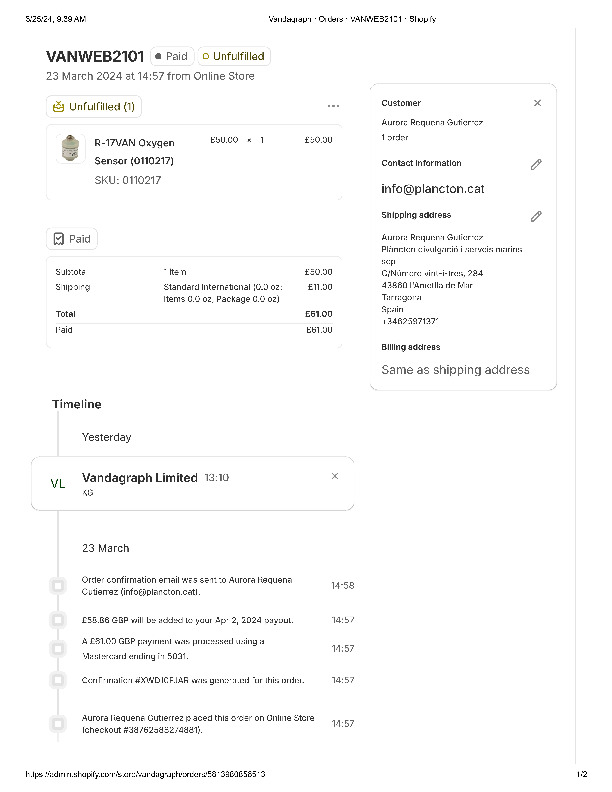The width and height of the screenshot is (612, 792).
Task: Open customer Aurora Requena Gutierrez profile
Action: pos(432,123)
